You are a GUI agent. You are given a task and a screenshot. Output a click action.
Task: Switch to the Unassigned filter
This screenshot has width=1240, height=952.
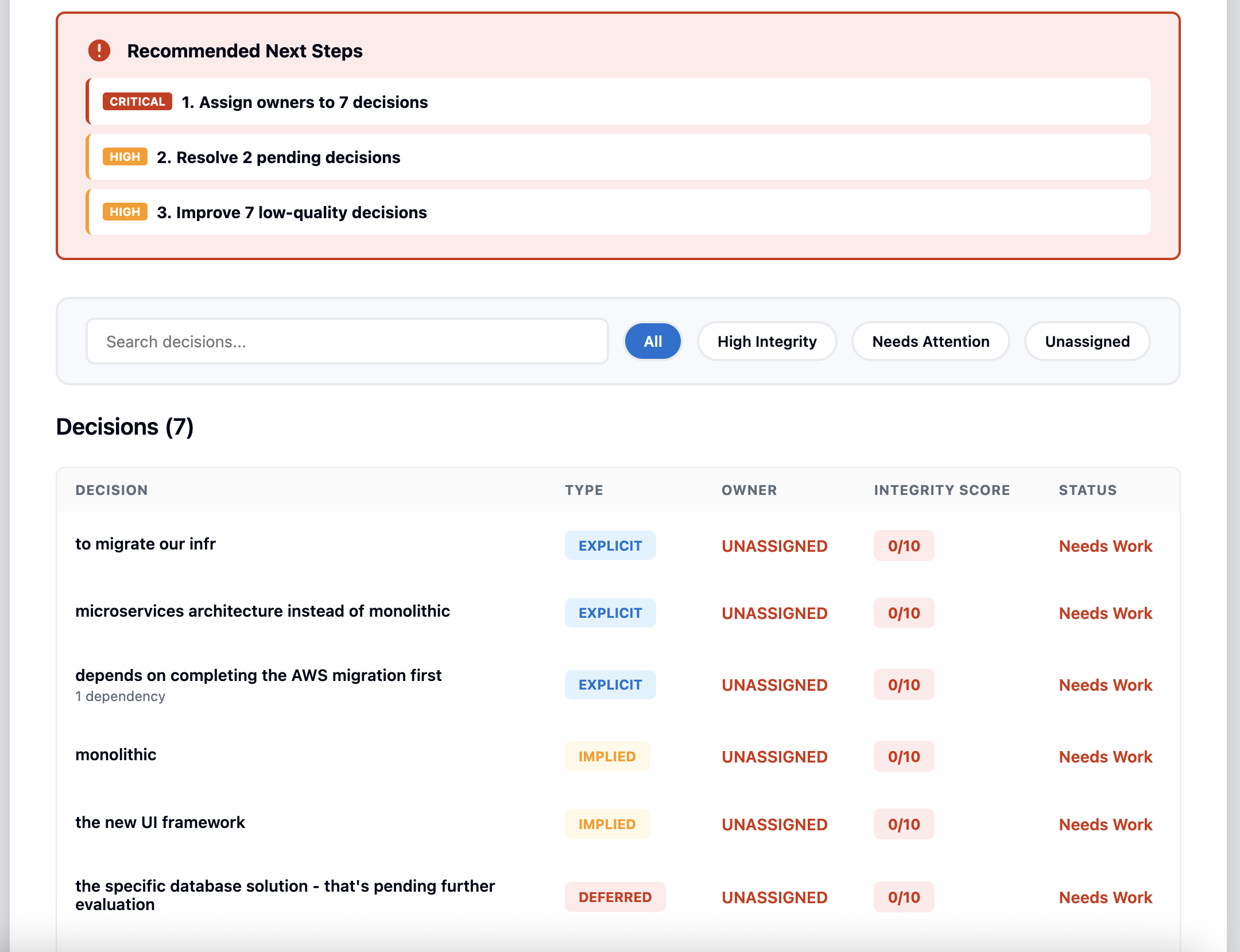click(1087, 342)
